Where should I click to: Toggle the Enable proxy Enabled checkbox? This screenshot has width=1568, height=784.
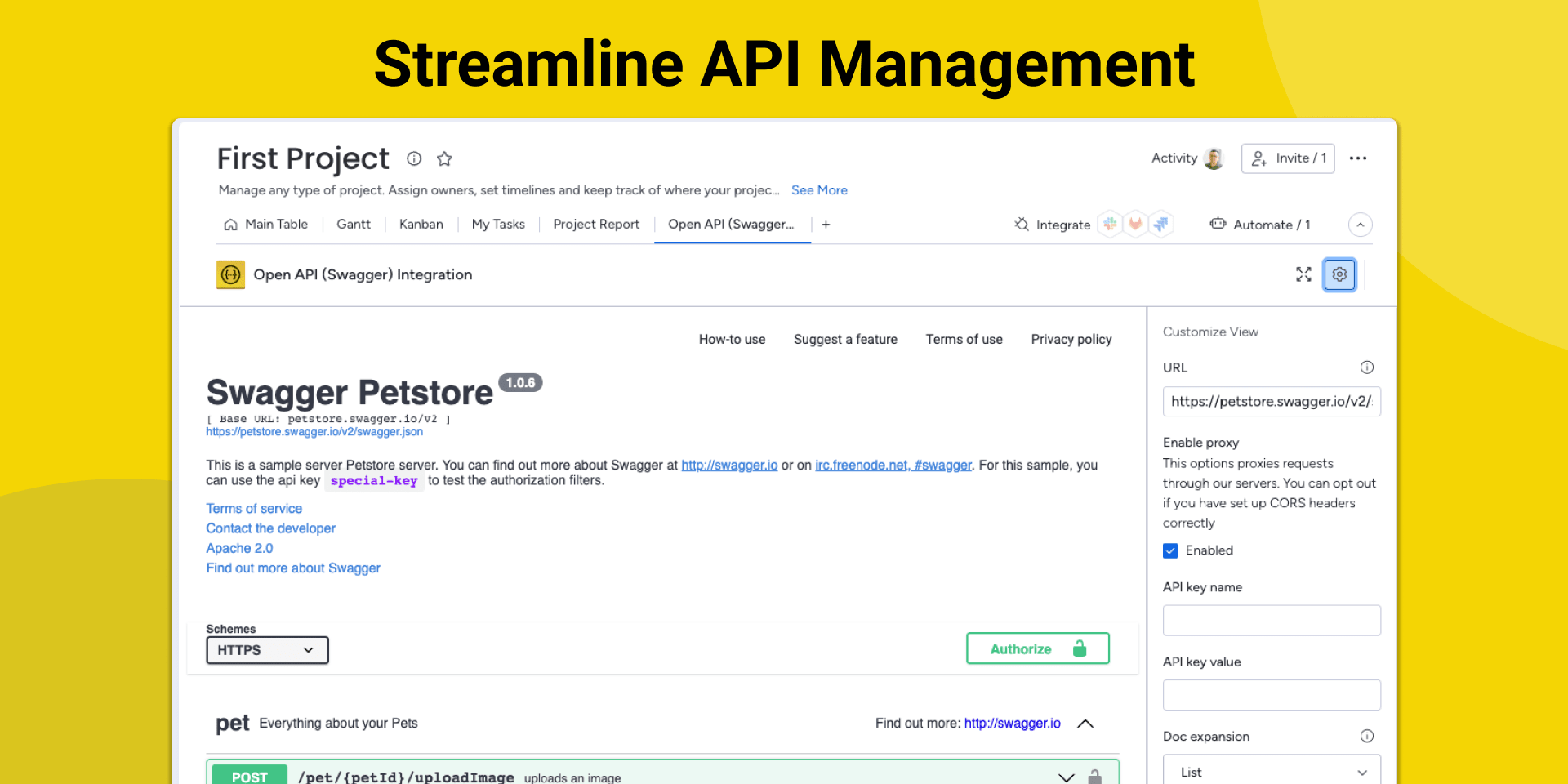1170,550
